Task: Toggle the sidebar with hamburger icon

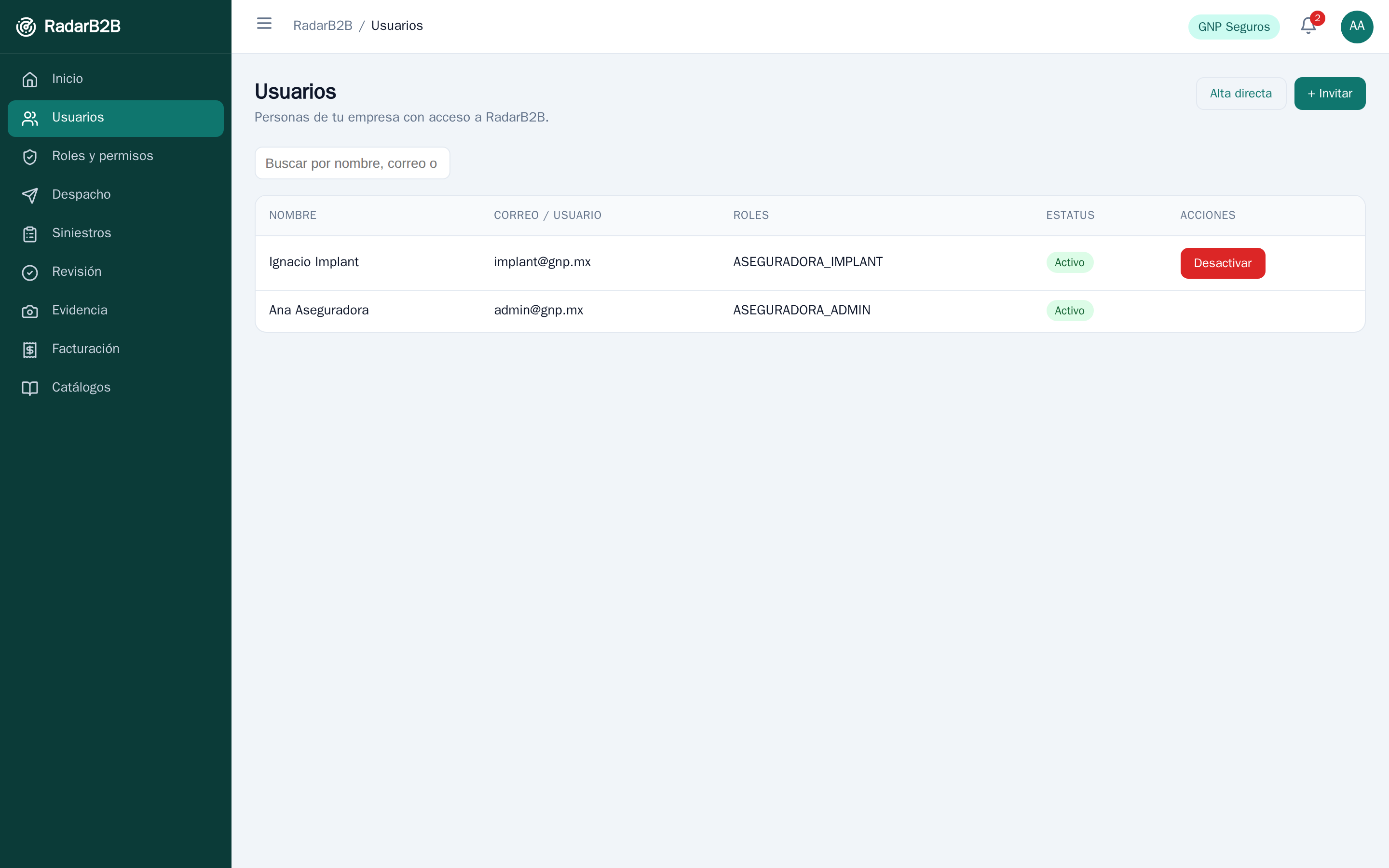Action: click(264, 24)
